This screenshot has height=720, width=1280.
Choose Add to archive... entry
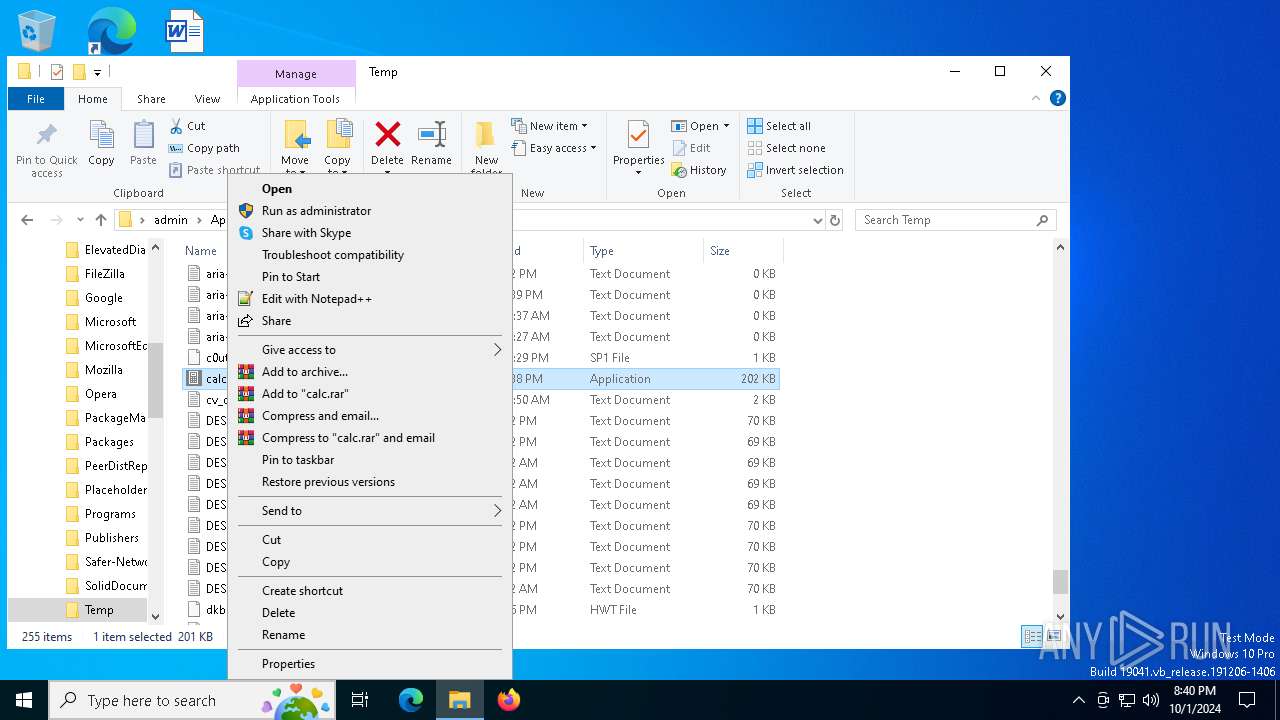coord(370,372)
